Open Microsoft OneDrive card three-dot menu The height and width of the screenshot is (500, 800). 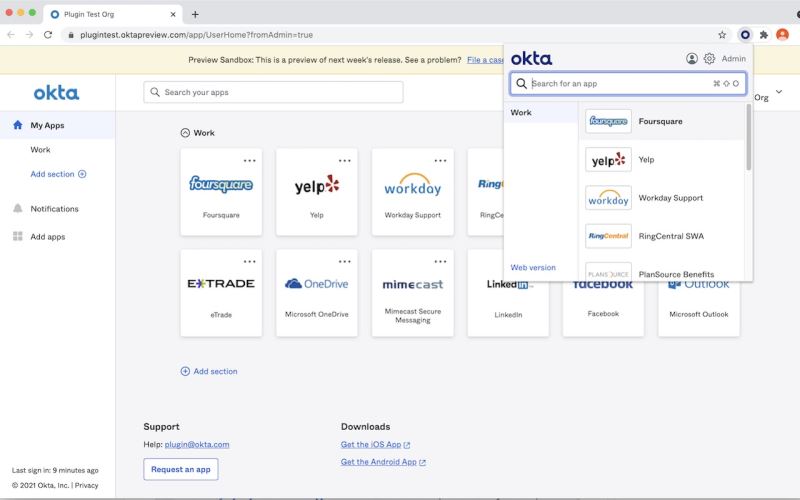tap(345, 262)
